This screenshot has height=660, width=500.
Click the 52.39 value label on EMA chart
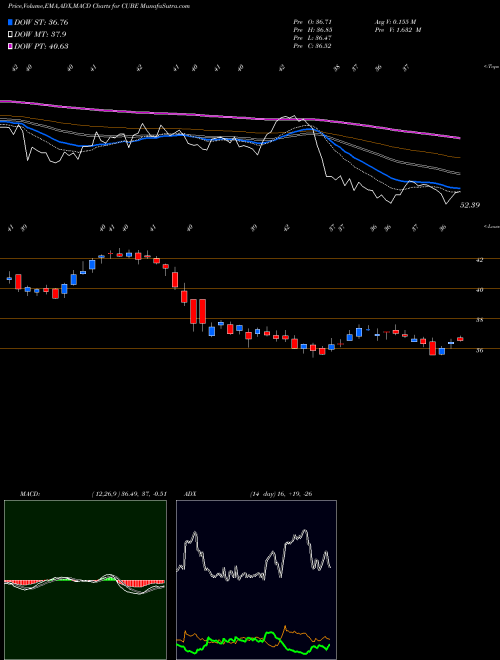tap(470, 205)
